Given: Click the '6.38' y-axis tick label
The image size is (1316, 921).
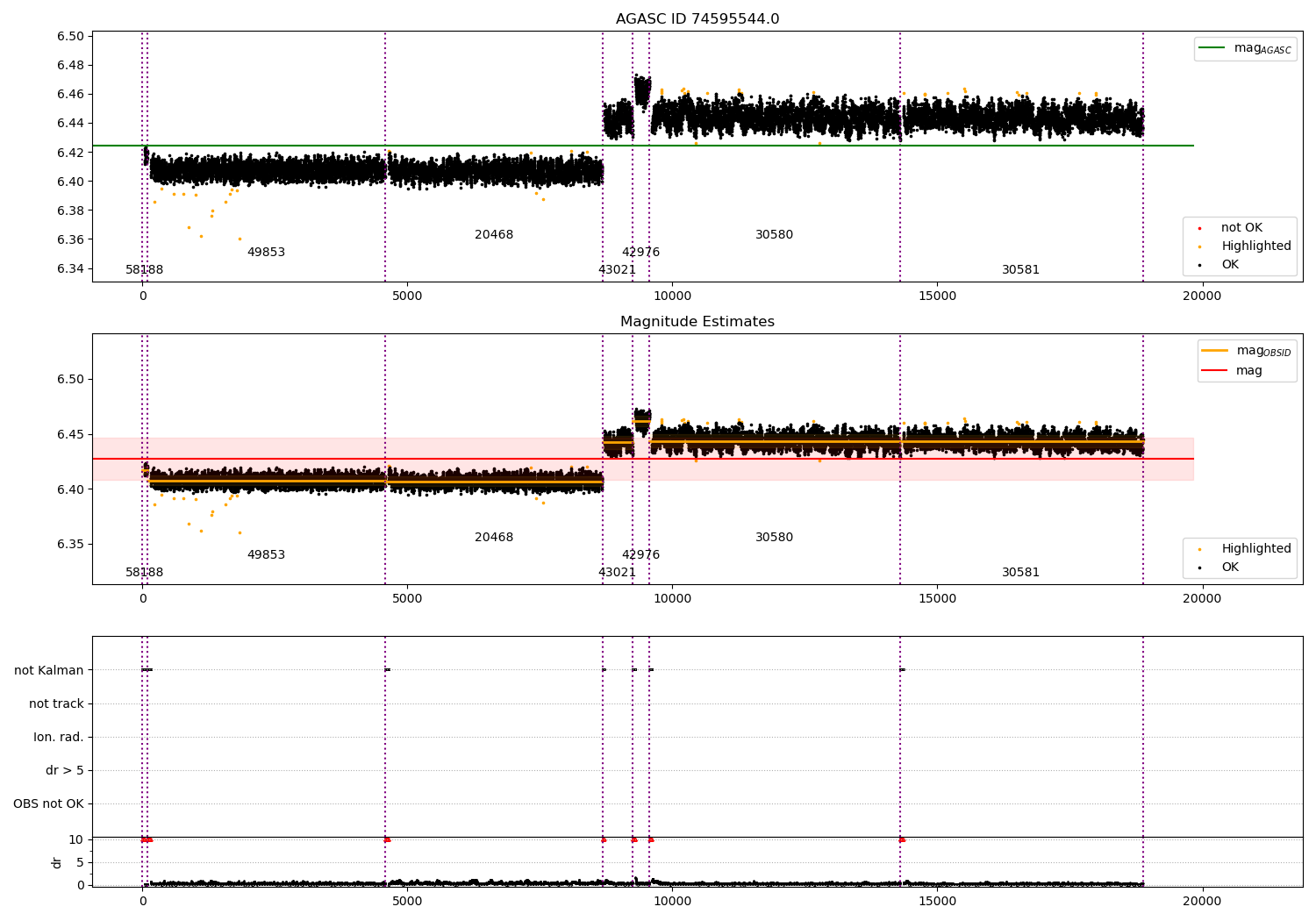Looking at the screenshot, I should pyautogui.click(x=70, y=211).
